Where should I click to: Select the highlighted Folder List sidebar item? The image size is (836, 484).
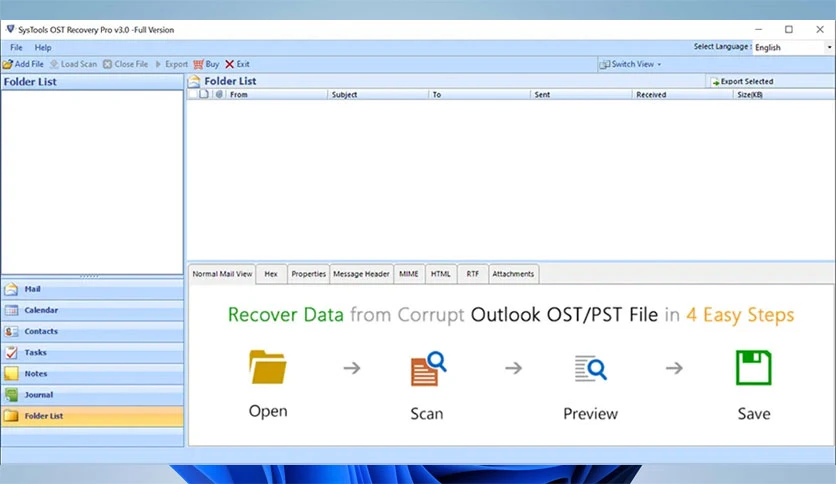(x=92, y=416)
